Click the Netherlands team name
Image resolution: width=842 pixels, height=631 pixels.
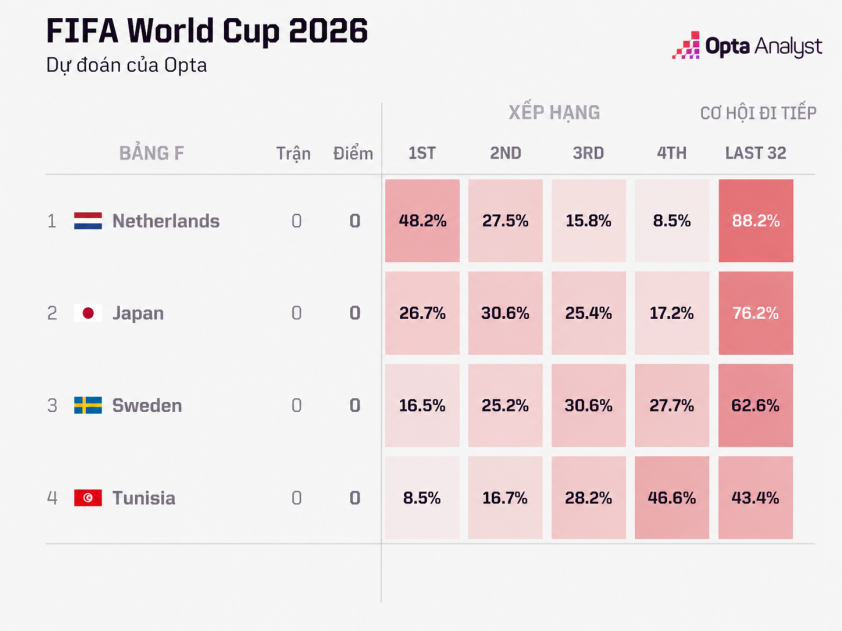[x=166, y=221]
